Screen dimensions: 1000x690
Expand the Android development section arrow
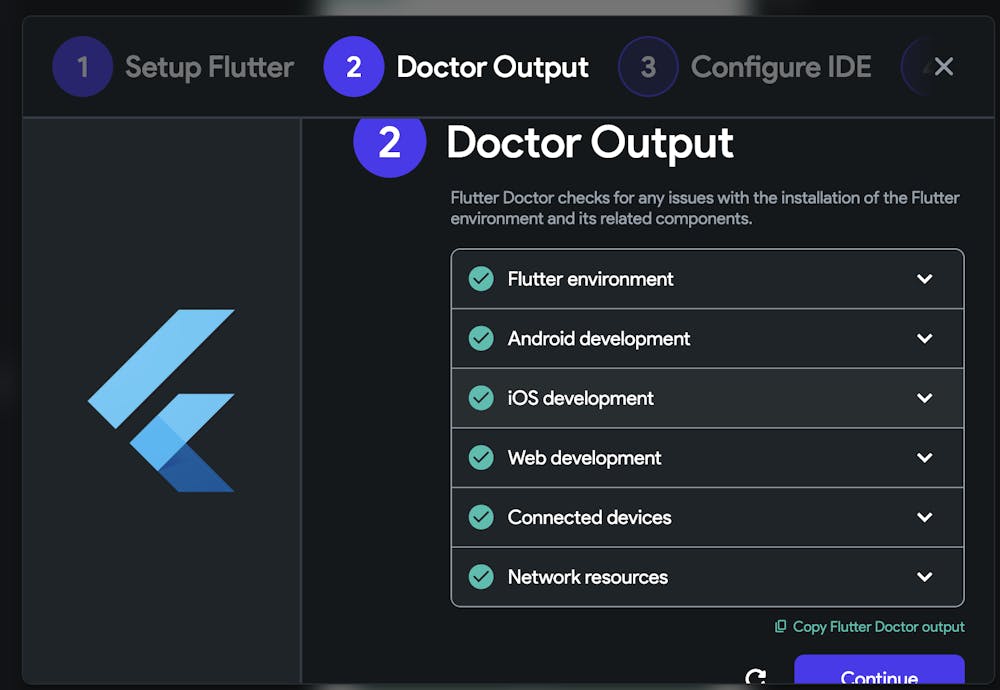click(924, 338)
